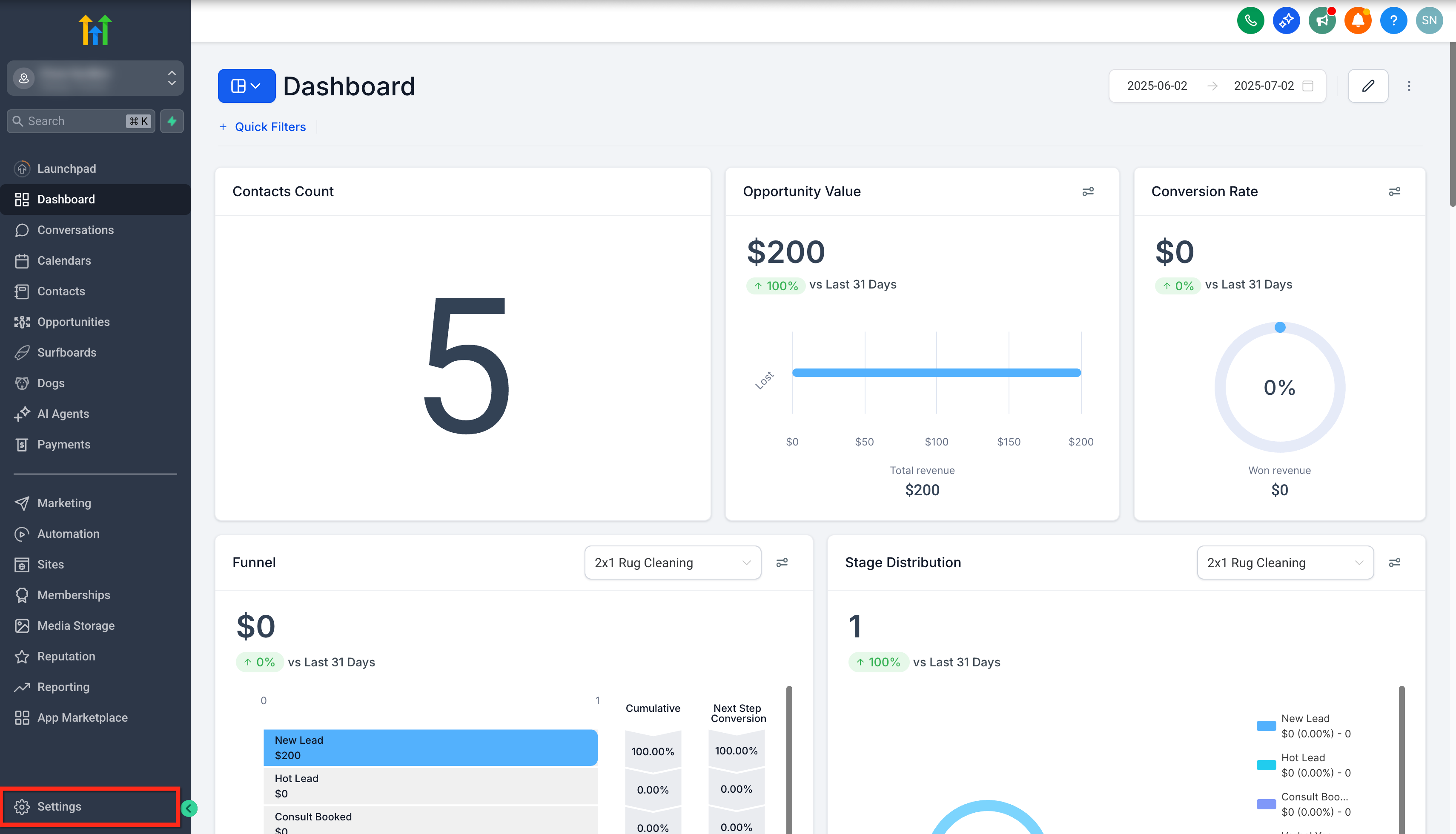
Task: Click the pencil edit dashboard icon
Action: click(1368, 86)
